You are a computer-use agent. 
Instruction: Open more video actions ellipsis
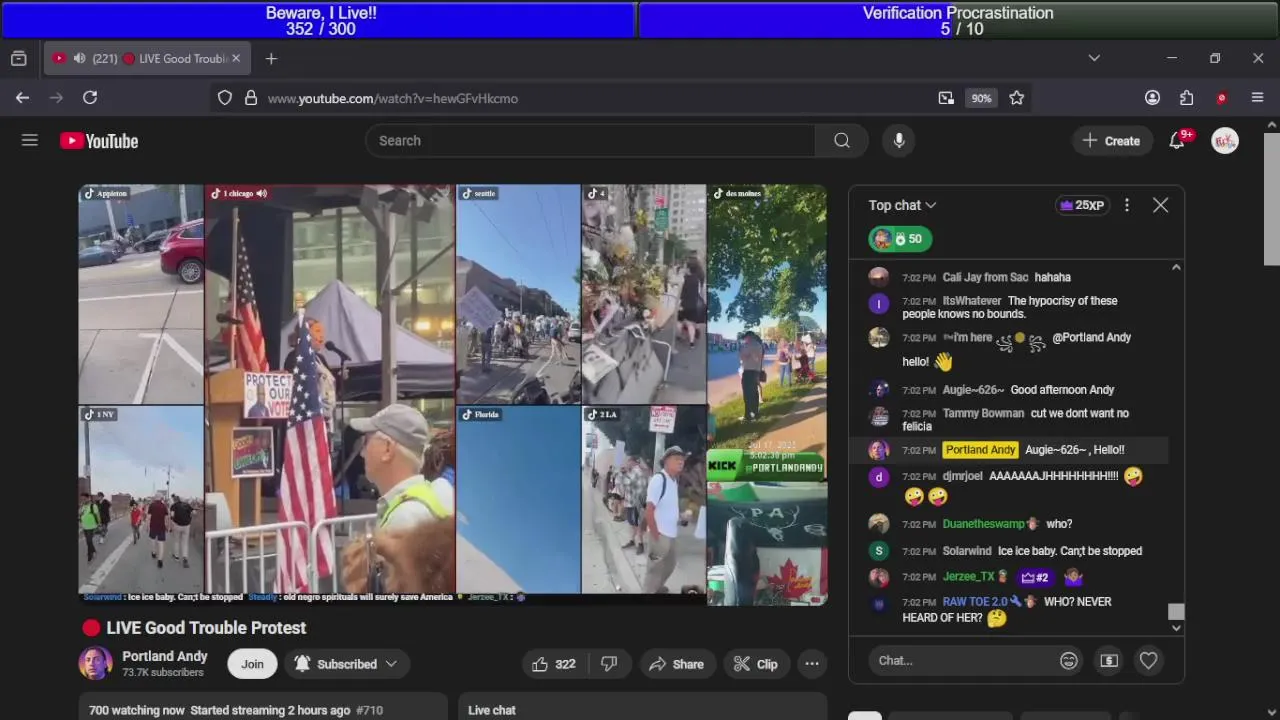812,664
